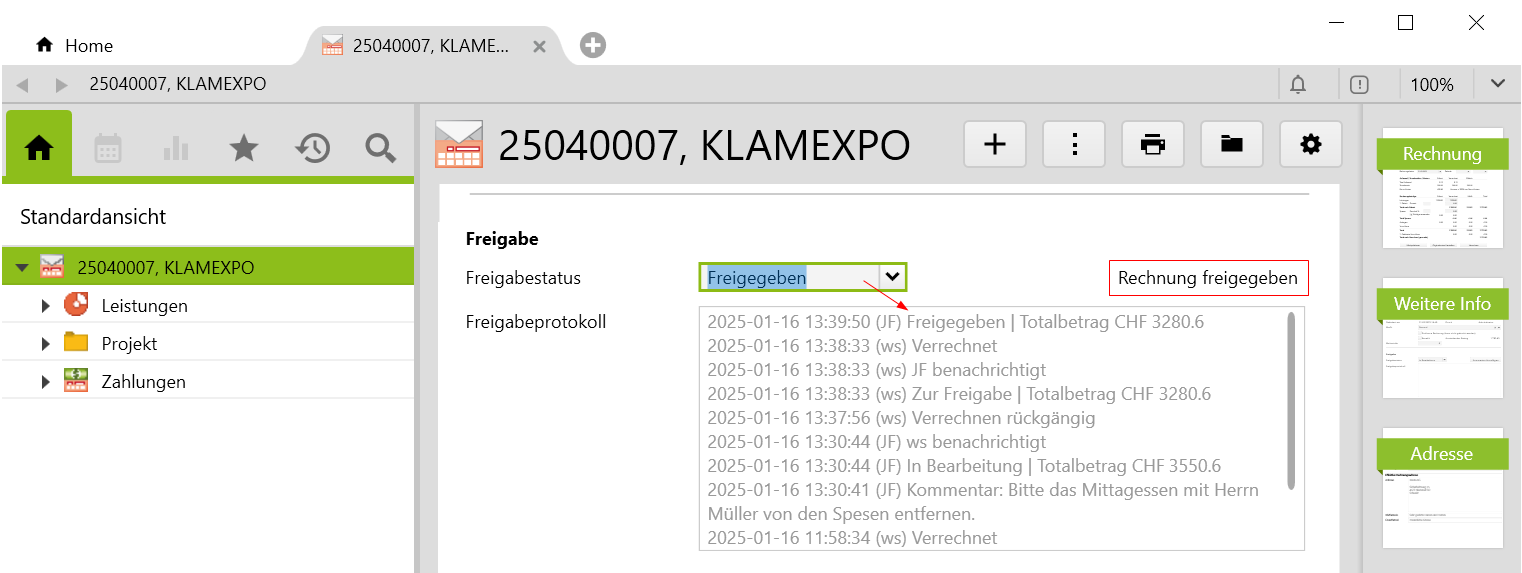Click the Freigabeprotokoll scrollbar
The image size is (1522, 573).
point(1291,400)
